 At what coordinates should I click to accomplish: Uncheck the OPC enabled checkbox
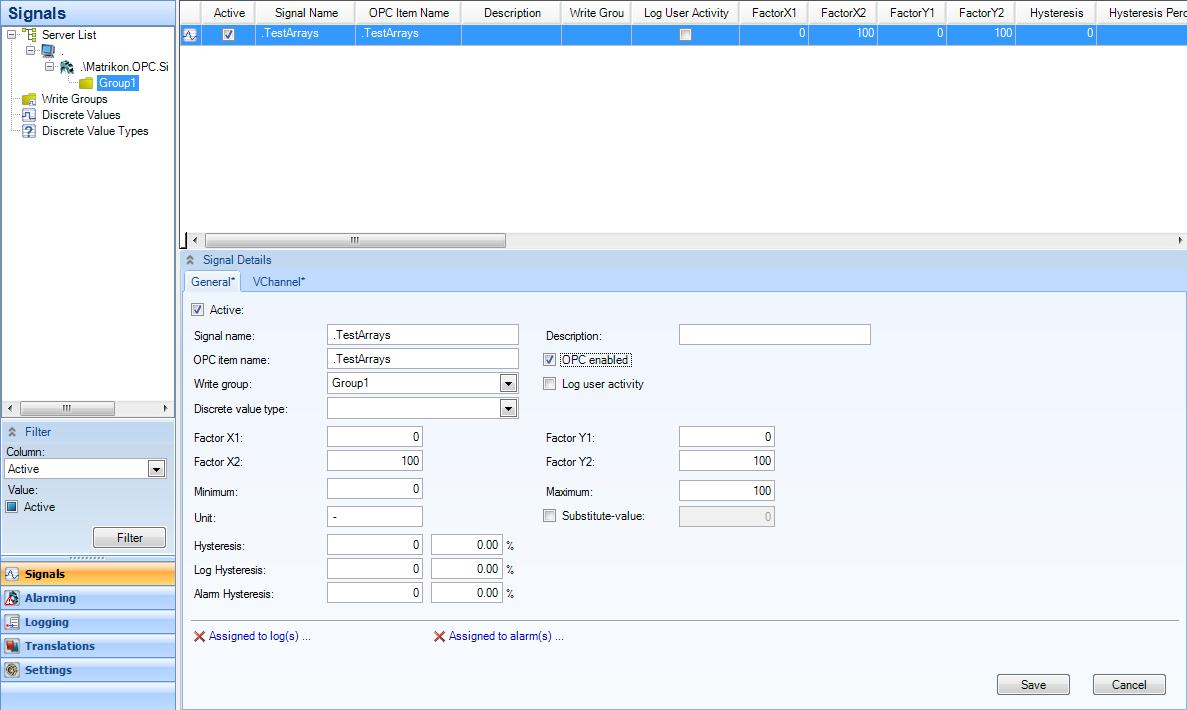tap(549, 360)
